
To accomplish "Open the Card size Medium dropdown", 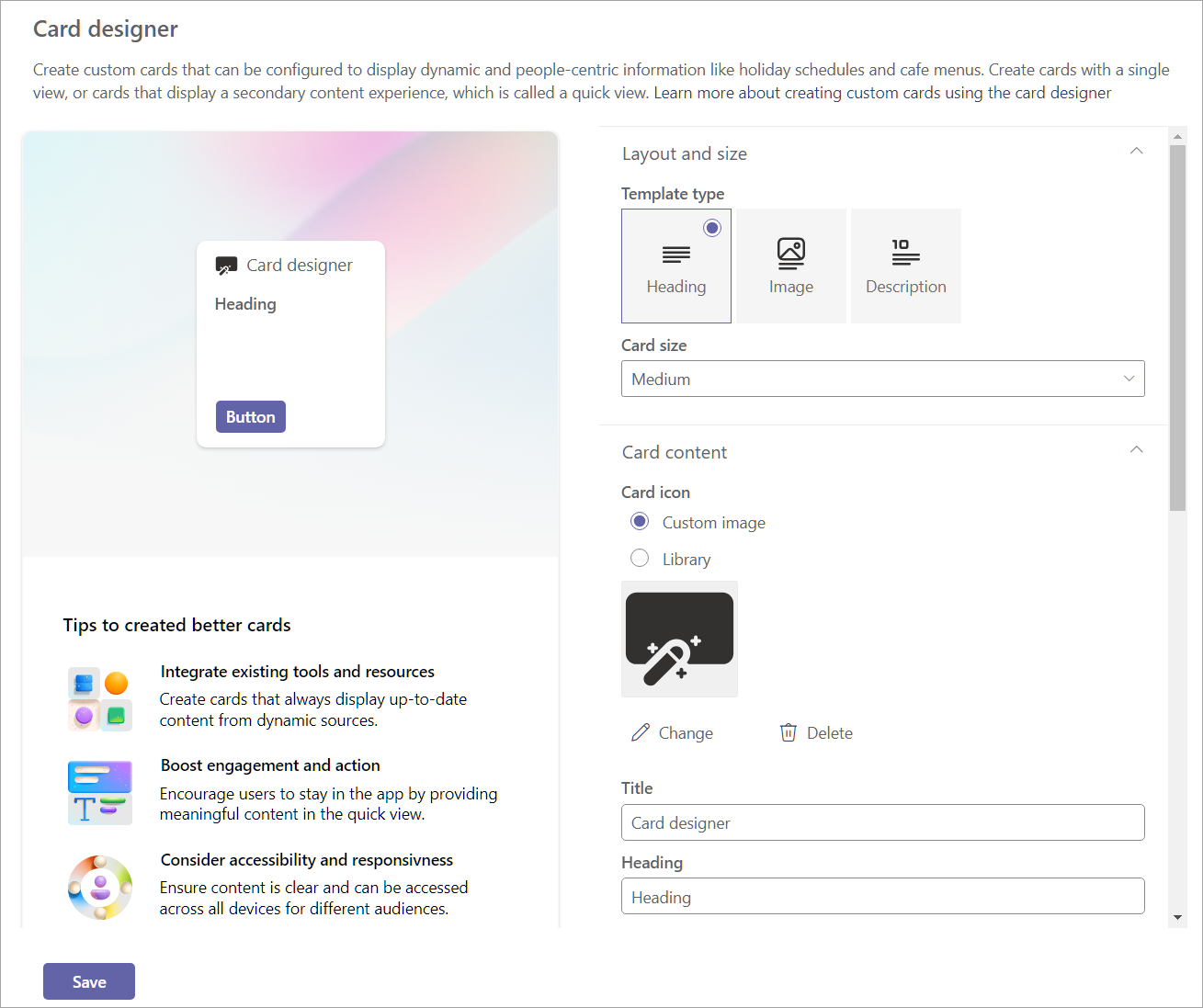I will [x=883, y=379].
